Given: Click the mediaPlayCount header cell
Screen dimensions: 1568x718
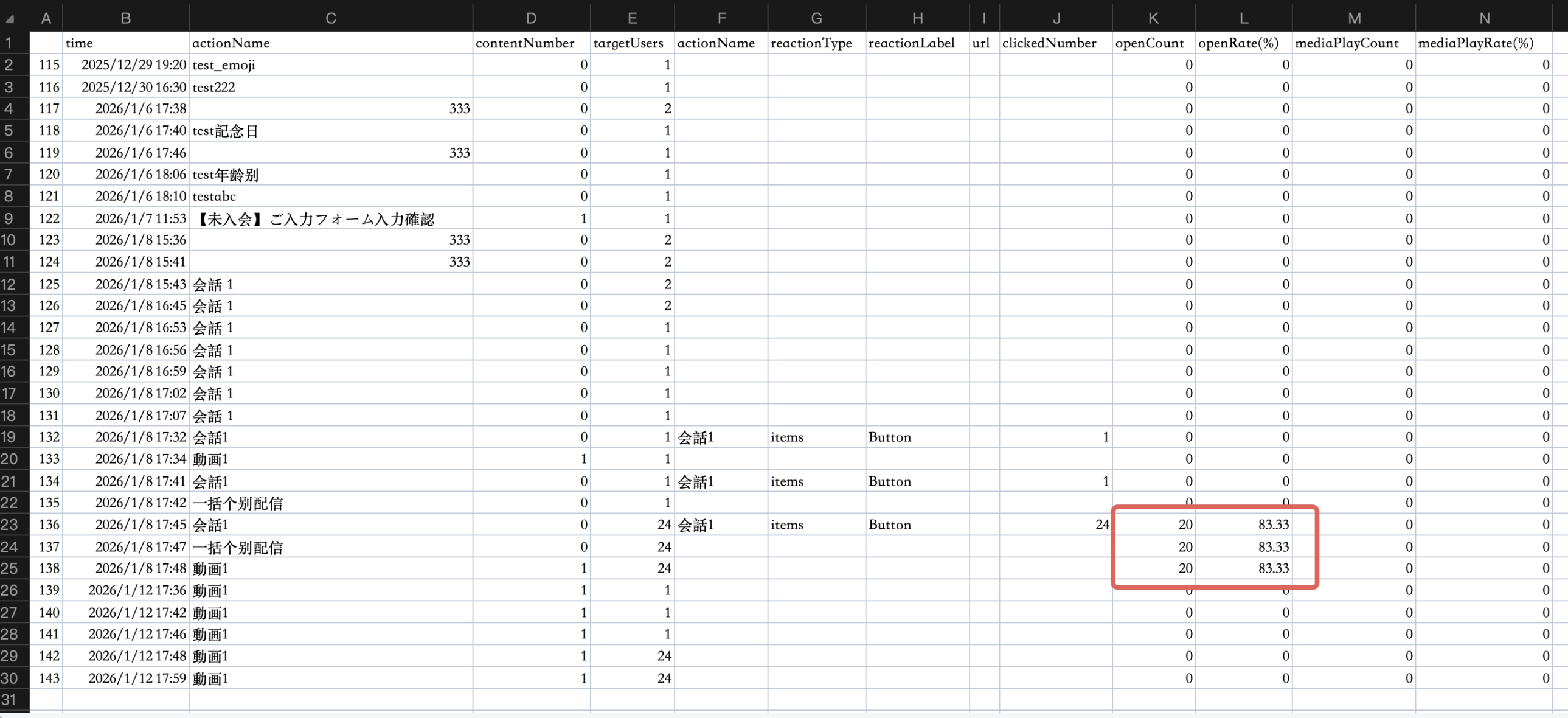Looking at the screenshot, I should 1347,43.
